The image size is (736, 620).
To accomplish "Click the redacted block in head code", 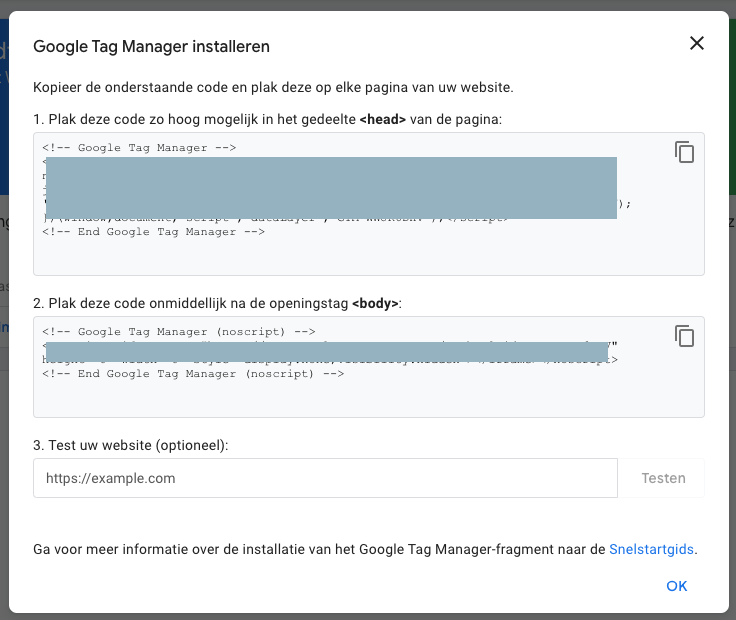I will click(330, 187).
